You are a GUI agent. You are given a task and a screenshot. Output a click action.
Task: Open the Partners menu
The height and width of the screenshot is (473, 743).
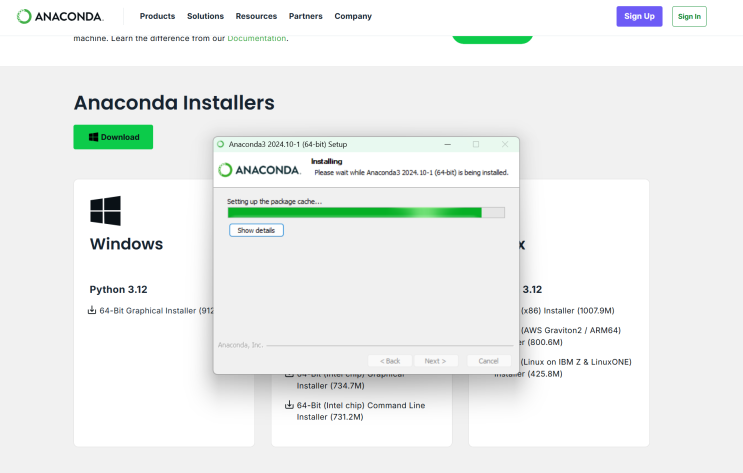coord(306,16)
